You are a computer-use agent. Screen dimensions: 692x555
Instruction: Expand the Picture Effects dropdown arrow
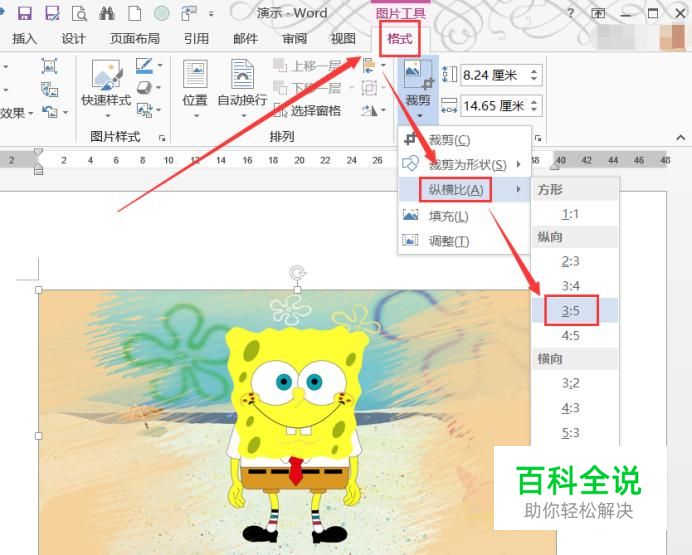(x=158, y=87)
